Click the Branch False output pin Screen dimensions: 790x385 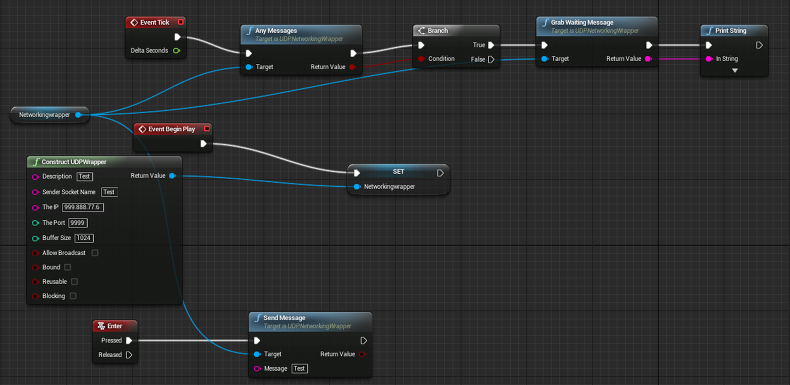(491, 59)
